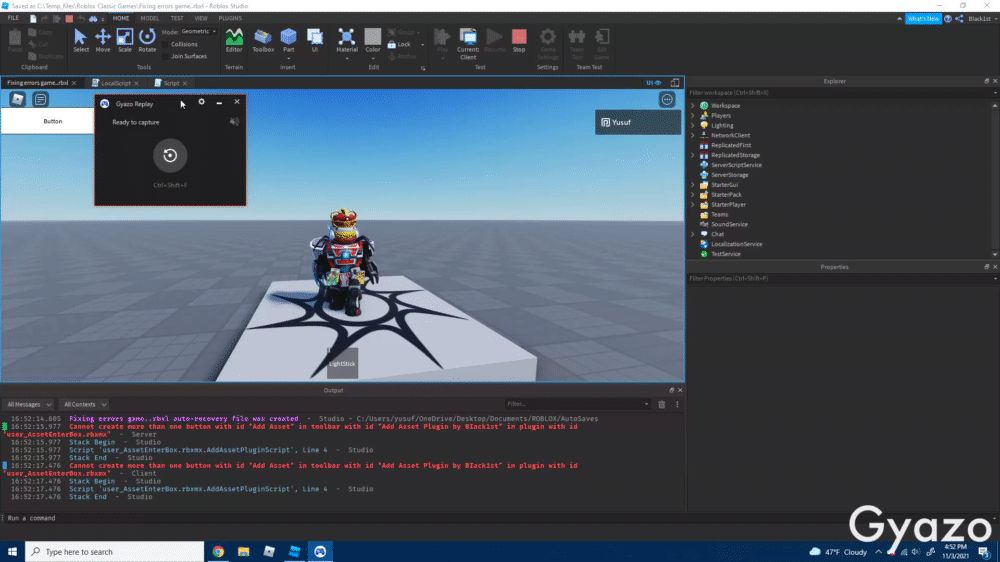Select SoundService in Explorer
1000x562 pixels.
[x=729, y=225]
